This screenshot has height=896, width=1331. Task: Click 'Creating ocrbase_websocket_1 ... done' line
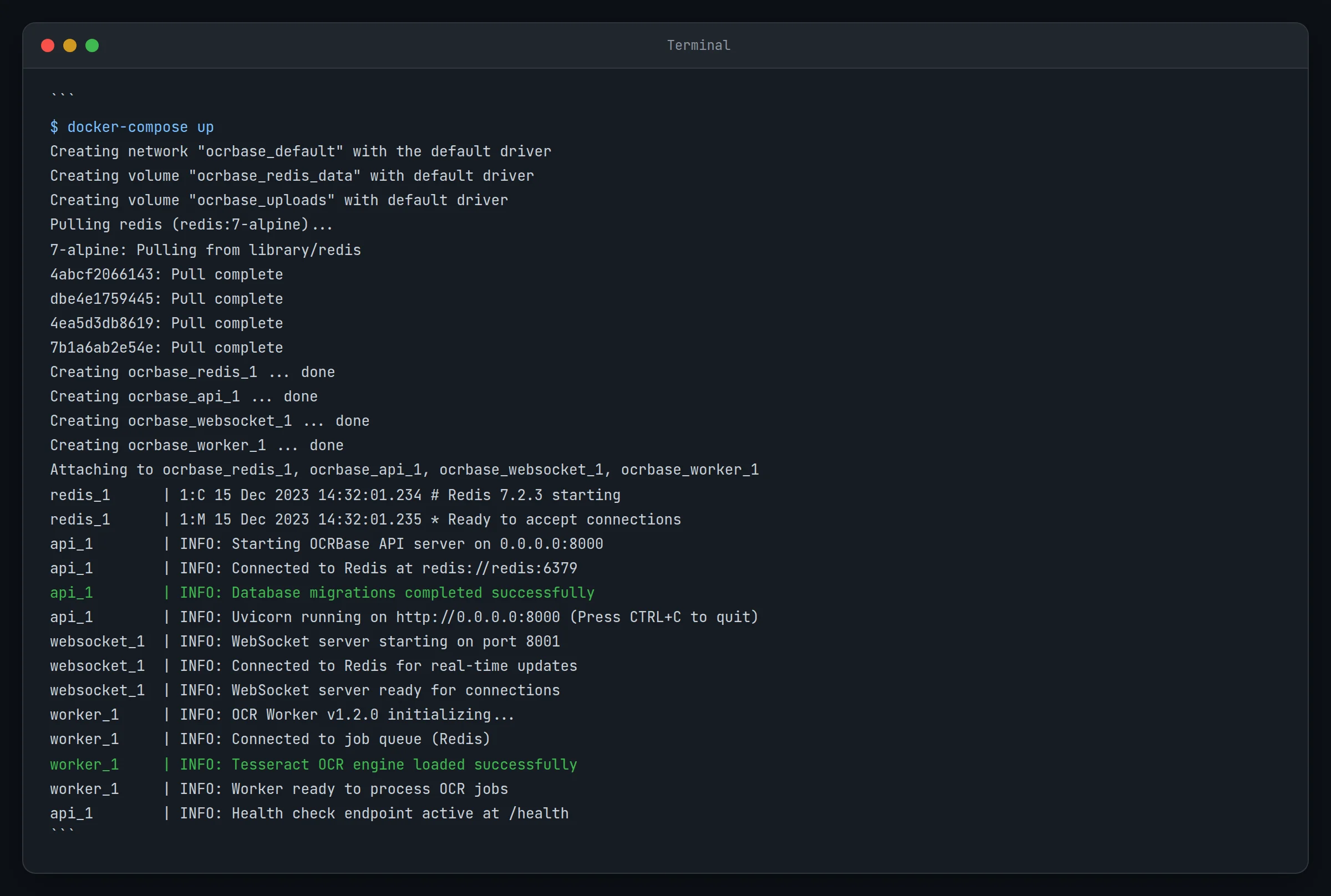coord(210,421)
